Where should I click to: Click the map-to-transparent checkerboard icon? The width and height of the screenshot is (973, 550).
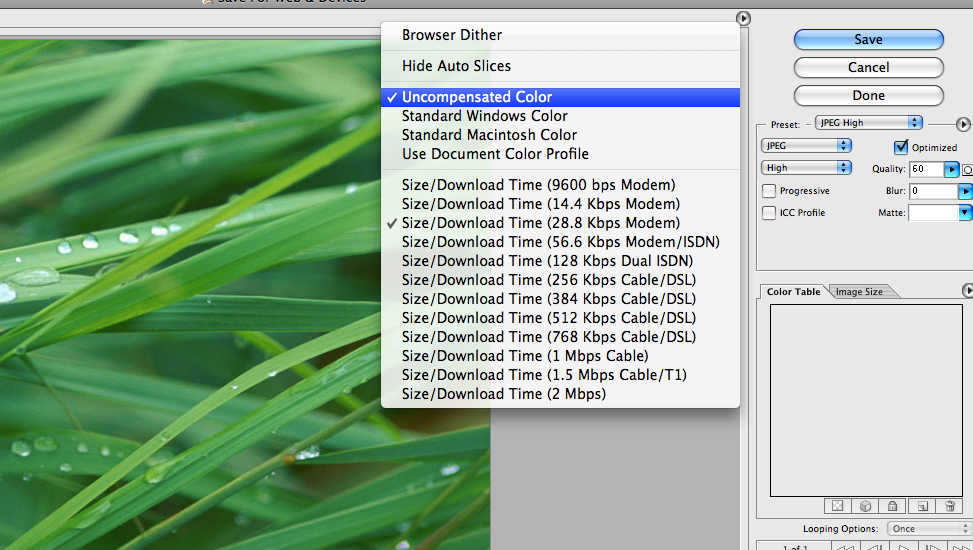click(x=837, y=506)
